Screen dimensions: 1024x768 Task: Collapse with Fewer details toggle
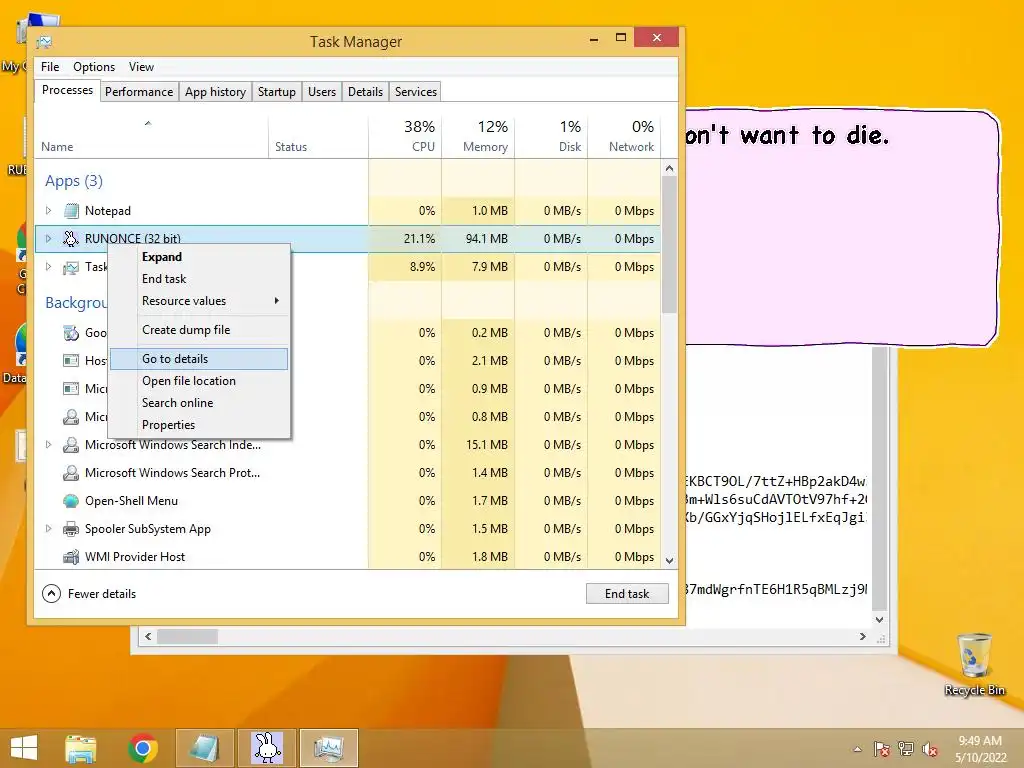pos(89,594)
